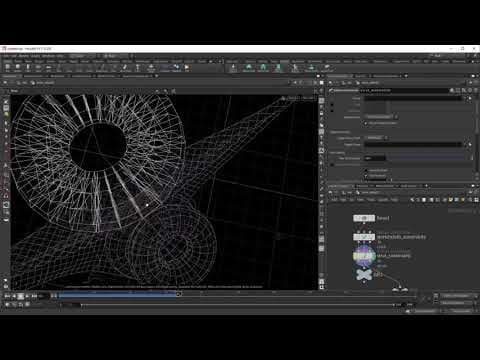Viewport: 480px width, 360px height.
Task: Click the Camera icon on the right shelf
Action: 233,68
